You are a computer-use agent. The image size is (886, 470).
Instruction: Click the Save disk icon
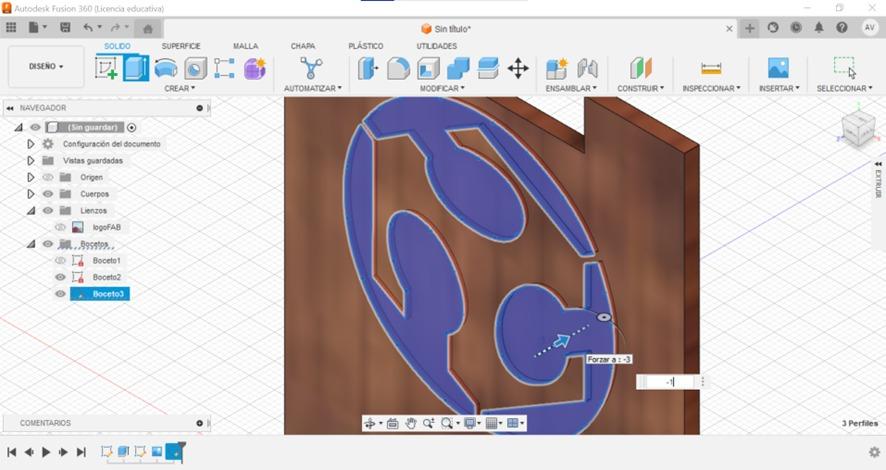[65, 27]
